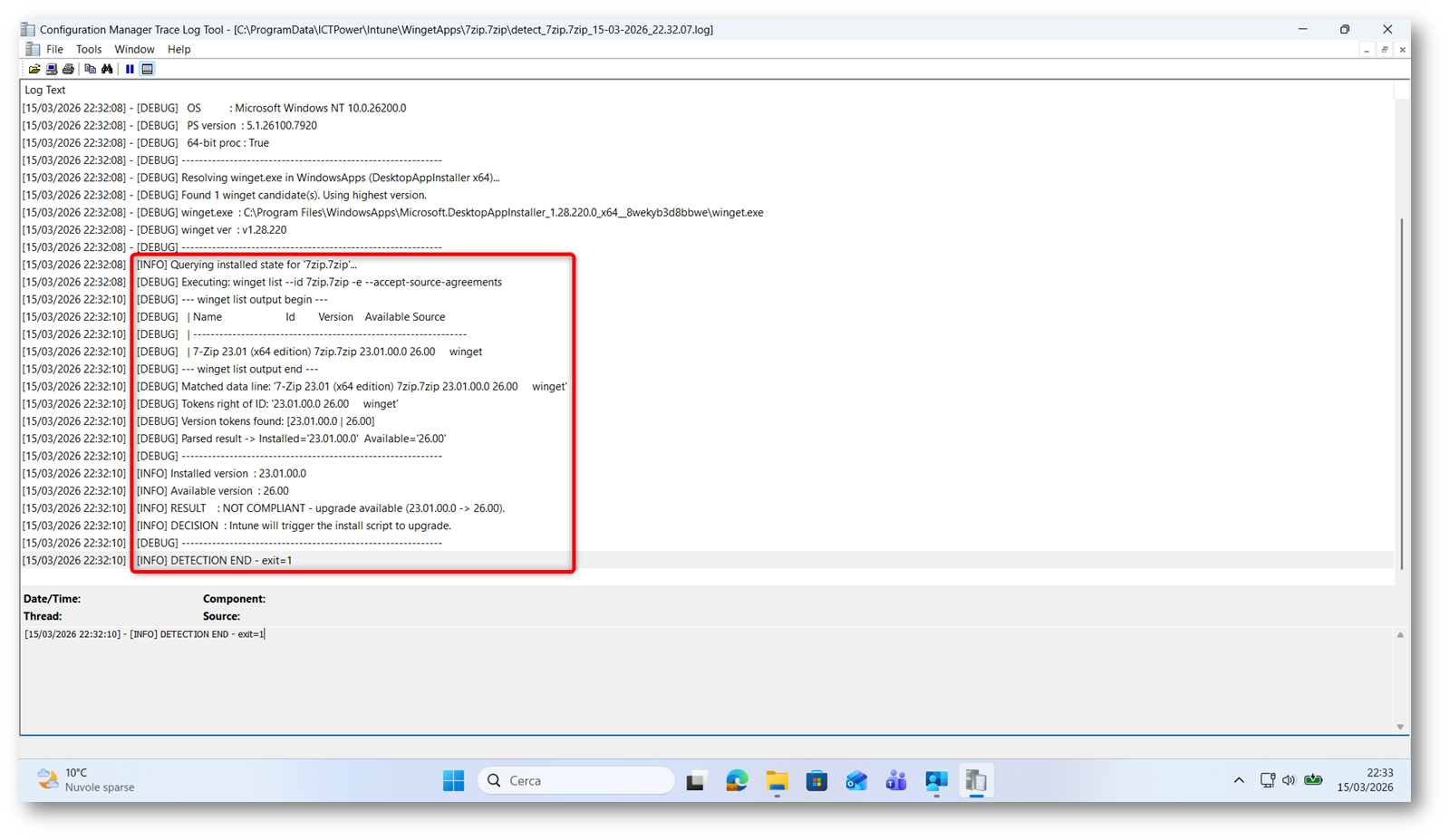Screen dimensions: 1449x840
Task: Select the 'Executing: winget list --id 7zip.7zip' line
Action: click(x=707, y=282)
